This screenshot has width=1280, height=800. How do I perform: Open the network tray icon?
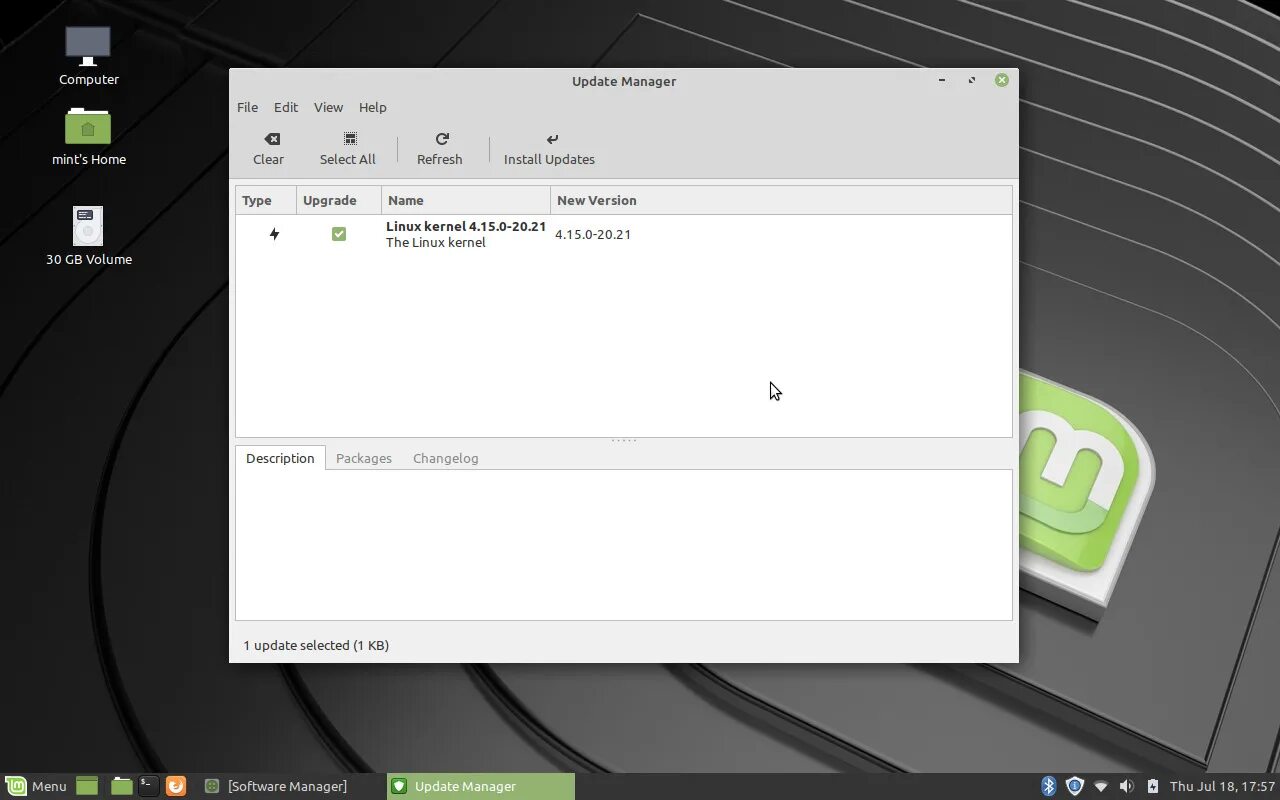[1101, 786]
